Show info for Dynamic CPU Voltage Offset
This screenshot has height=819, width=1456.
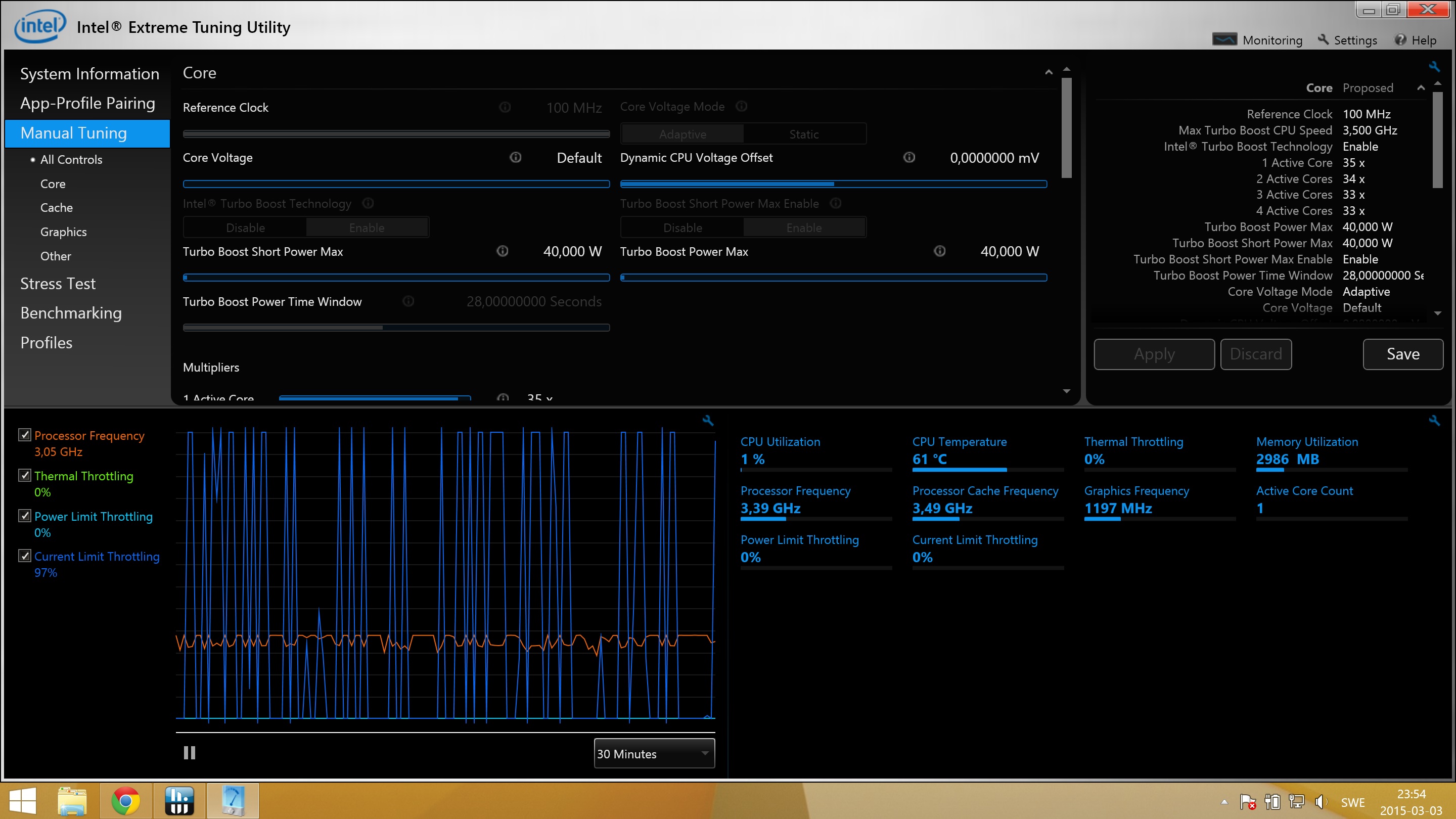coord(909,157)
